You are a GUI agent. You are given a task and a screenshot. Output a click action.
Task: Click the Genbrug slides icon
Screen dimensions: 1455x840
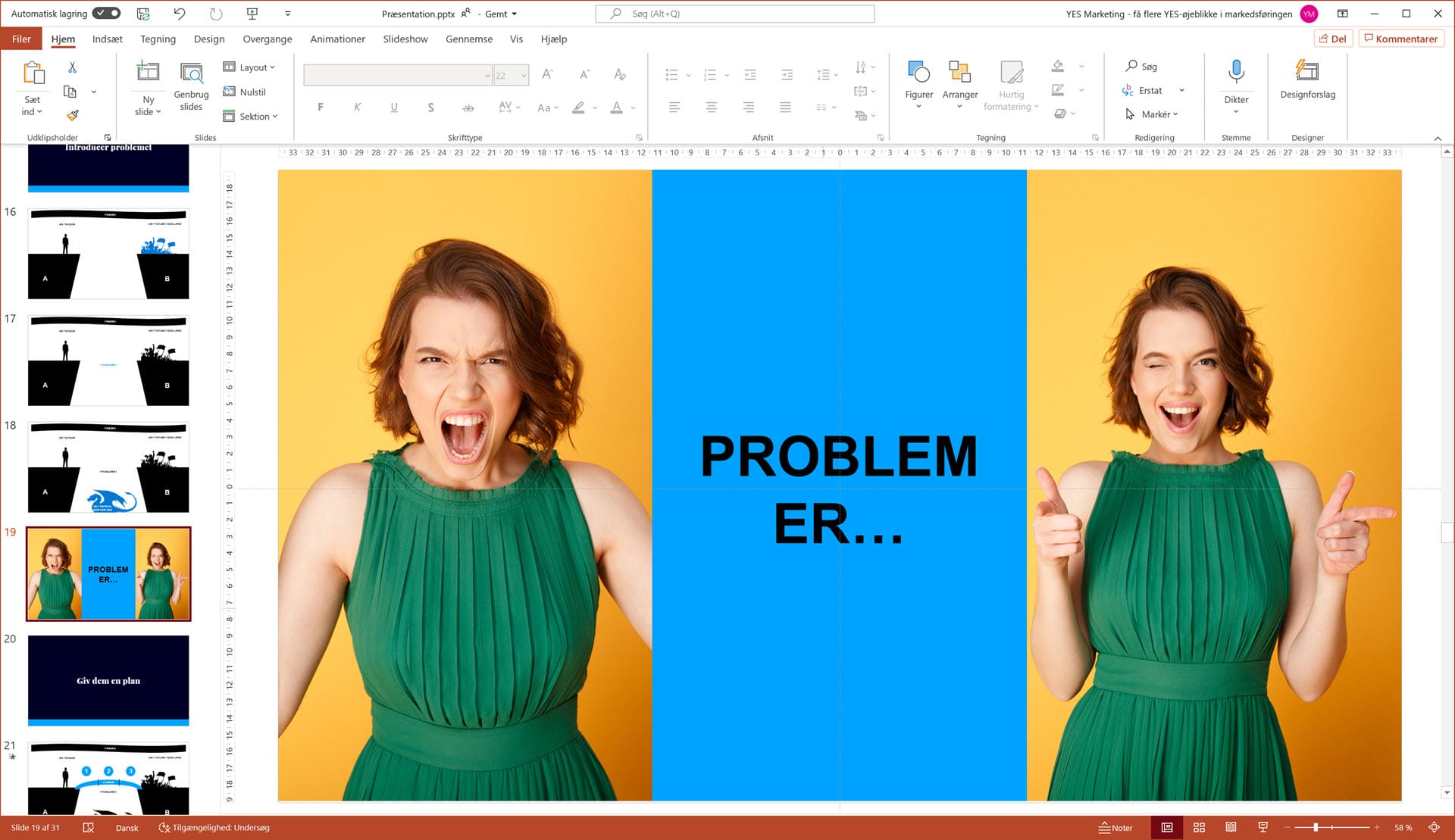pos(191,73)
